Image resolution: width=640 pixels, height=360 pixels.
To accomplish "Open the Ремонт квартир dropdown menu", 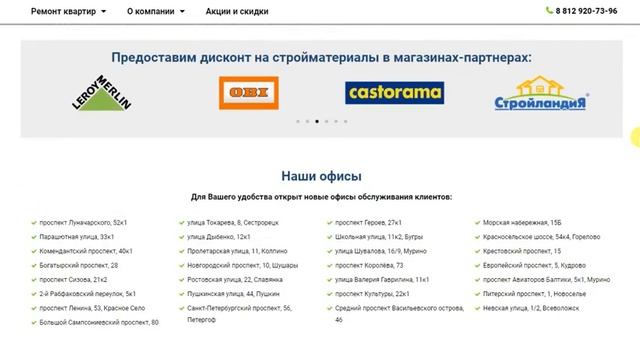I will [x=68, y=11].
